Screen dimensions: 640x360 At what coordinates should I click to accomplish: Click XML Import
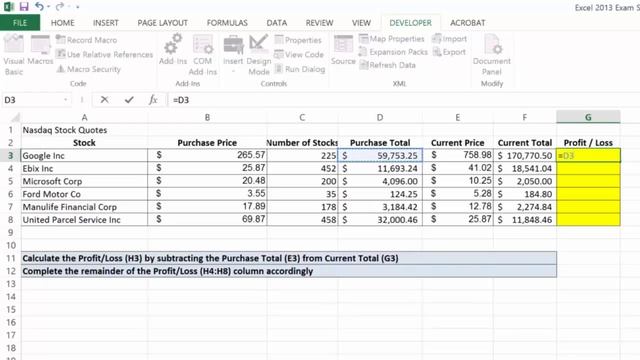pos(449,39)
